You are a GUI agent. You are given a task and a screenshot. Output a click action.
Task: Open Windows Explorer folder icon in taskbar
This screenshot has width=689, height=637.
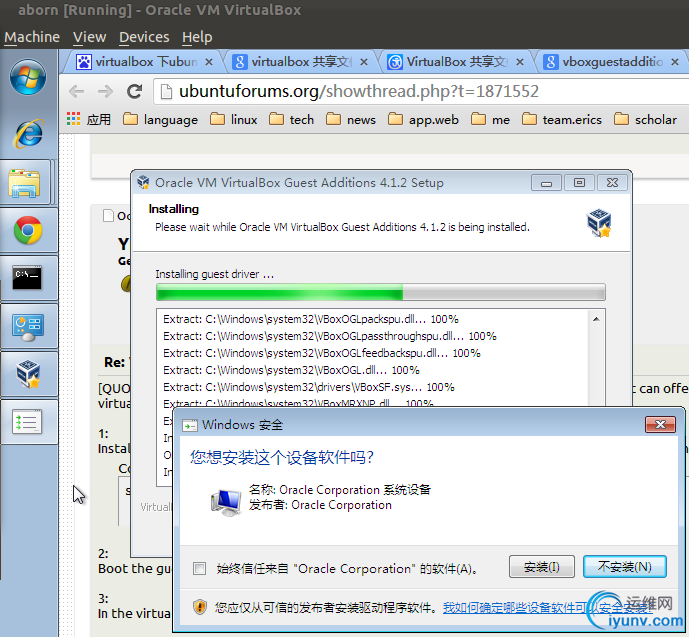coord(25,183)
